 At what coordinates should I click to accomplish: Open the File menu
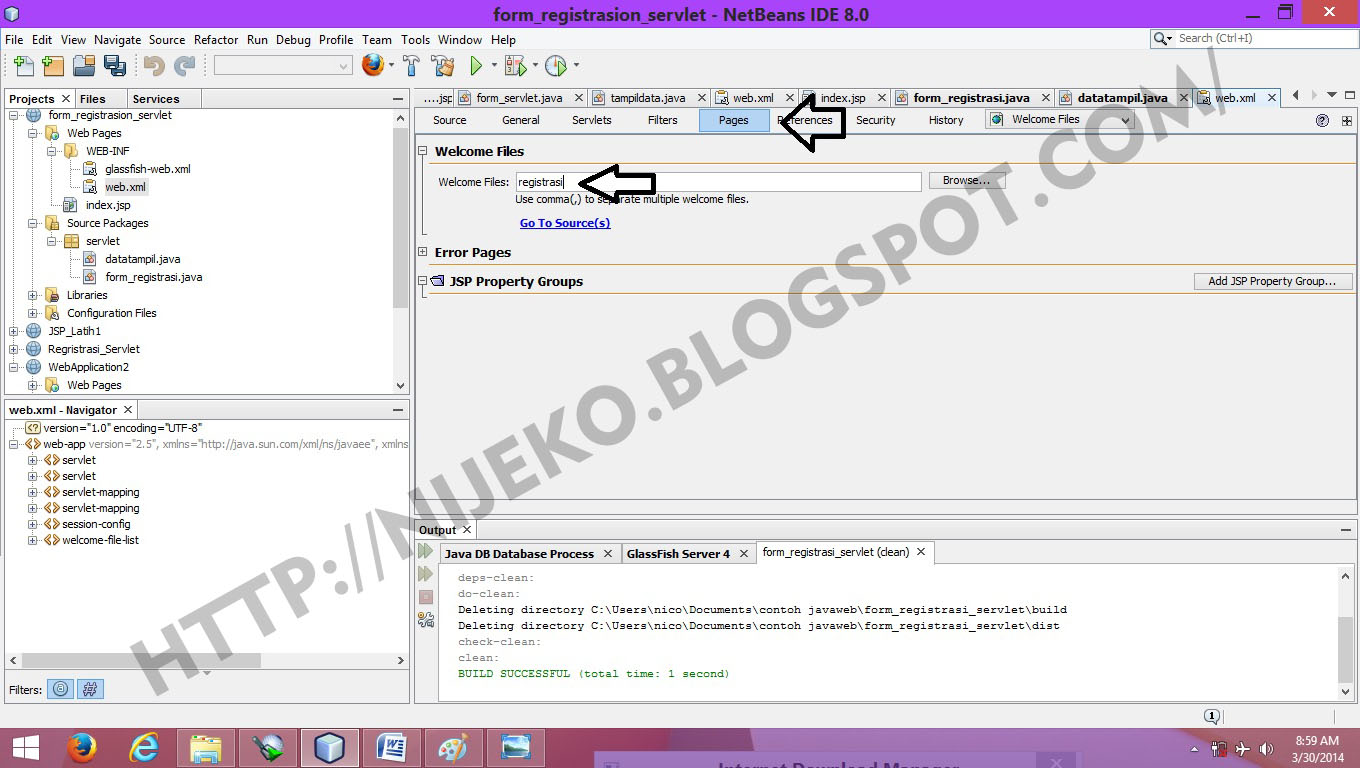pos(14,40)
